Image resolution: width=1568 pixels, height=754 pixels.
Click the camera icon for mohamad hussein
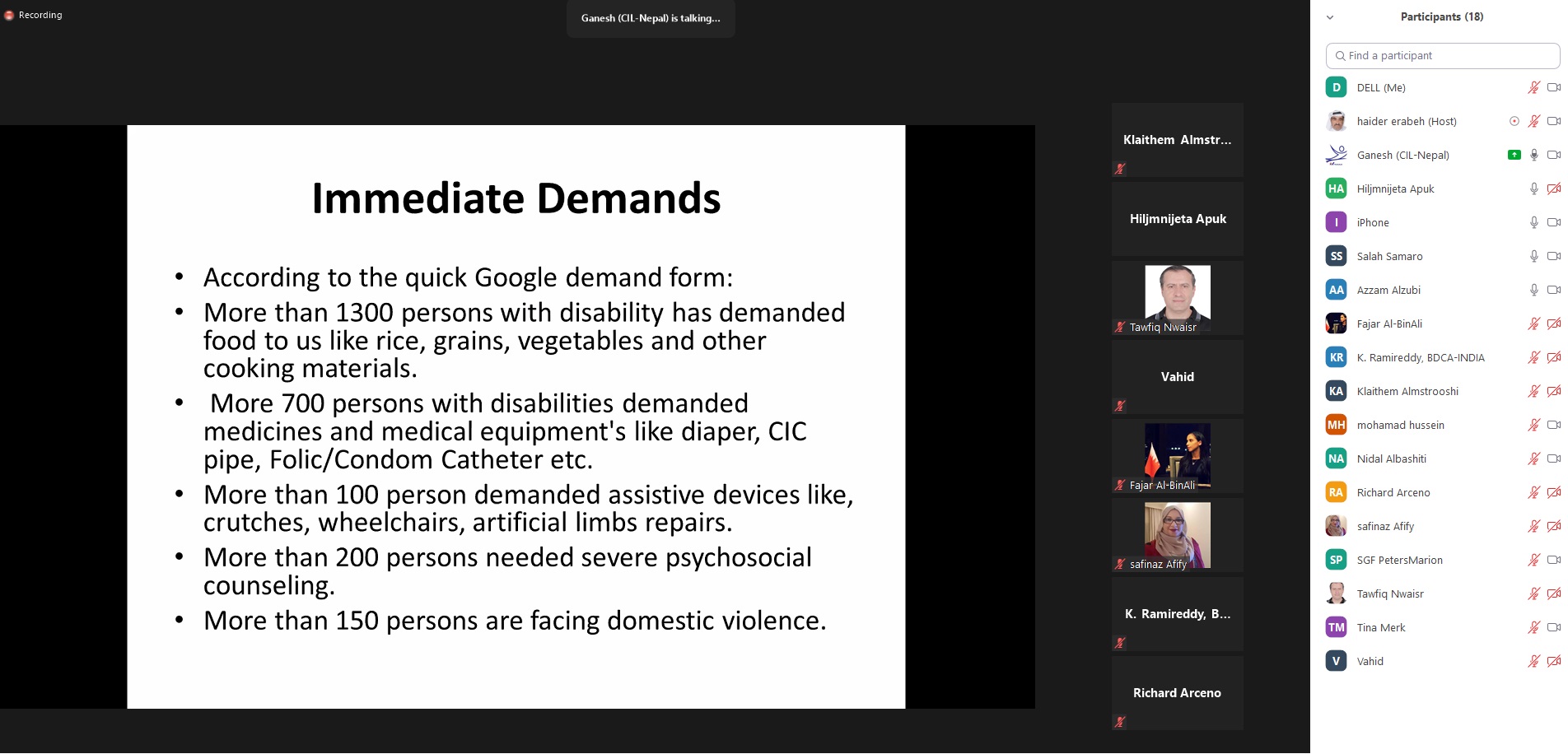(1553, 425)
